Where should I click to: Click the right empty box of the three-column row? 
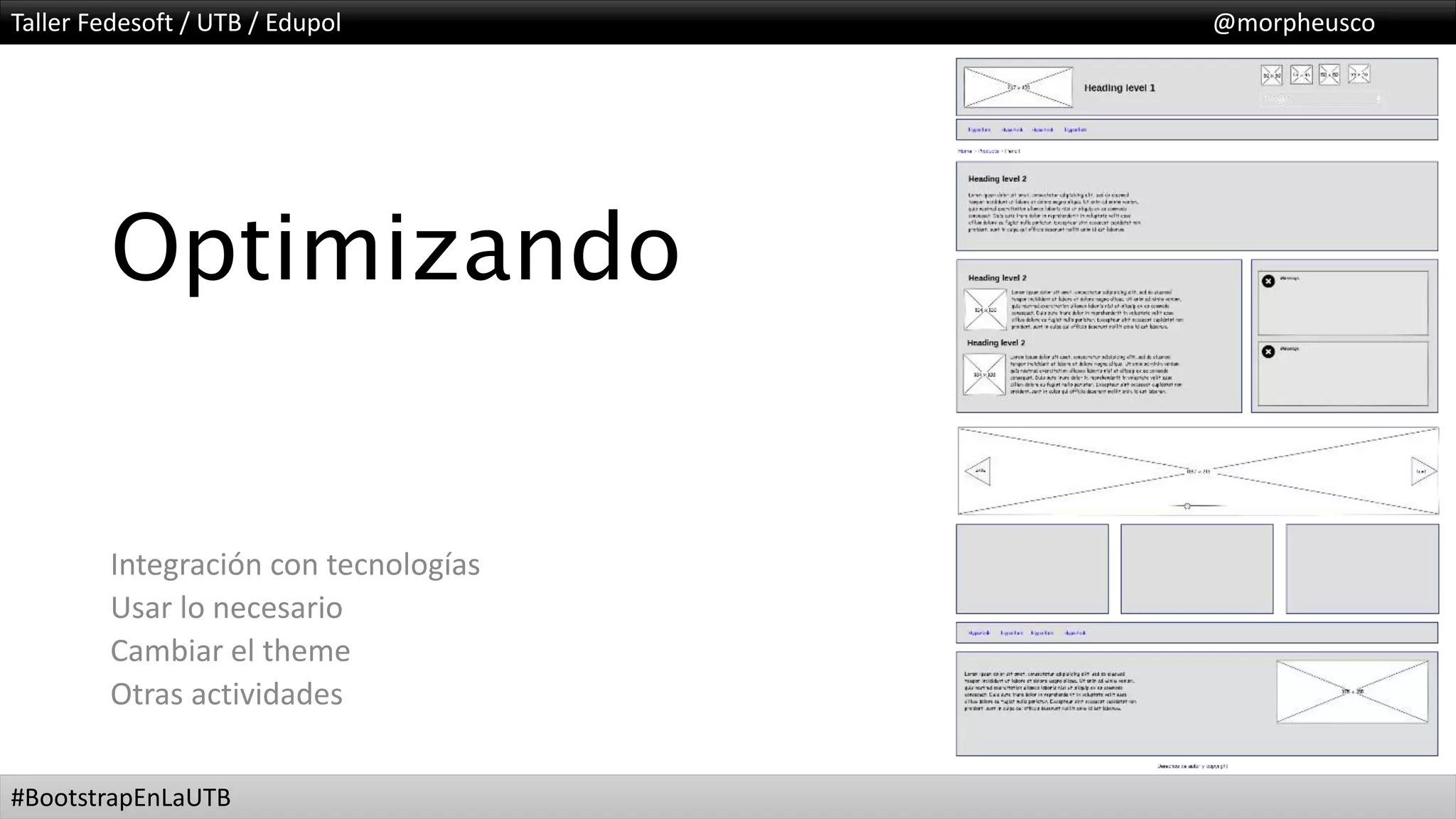(1362, 569)
